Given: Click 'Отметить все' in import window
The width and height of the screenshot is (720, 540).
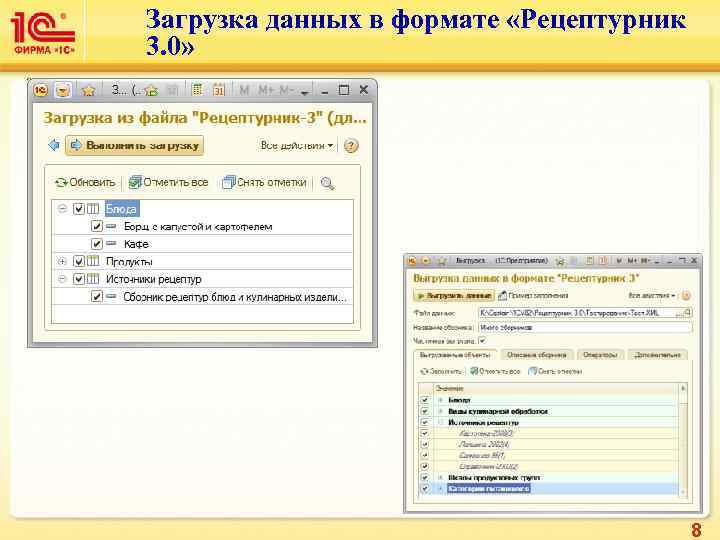Looking at the screenshot, I should click(169, 182).
